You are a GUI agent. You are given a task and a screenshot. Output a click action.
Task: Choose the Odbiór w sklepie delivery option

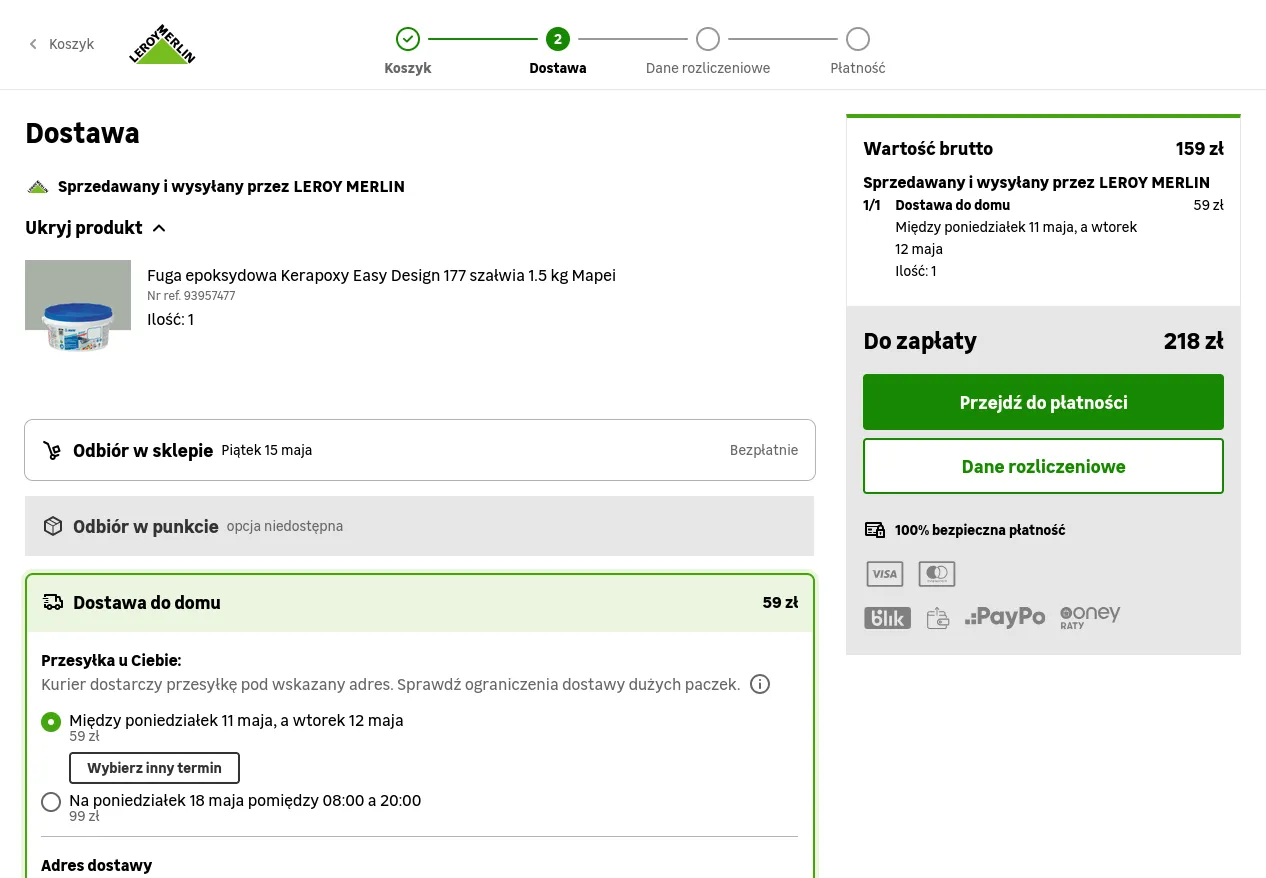pos(420,450)
